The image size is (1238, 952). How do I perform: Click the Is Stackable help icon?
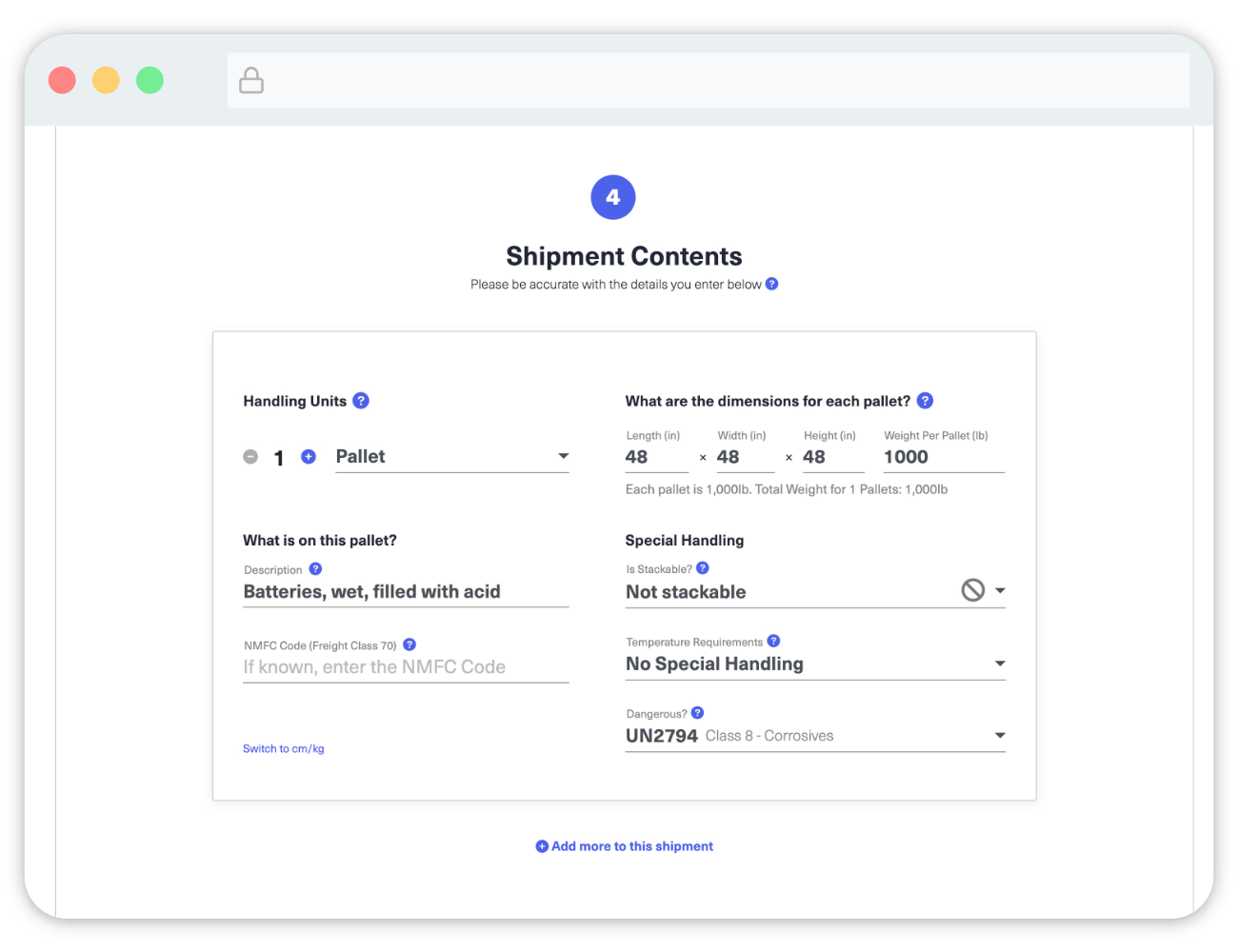tap(703, 568)
